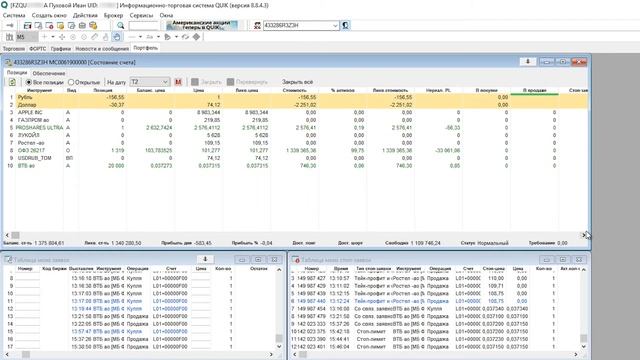The width and height of the screenshot is (640, 360).
Task: Click the American stocks QUIK banner
Action: click(202, 25)
